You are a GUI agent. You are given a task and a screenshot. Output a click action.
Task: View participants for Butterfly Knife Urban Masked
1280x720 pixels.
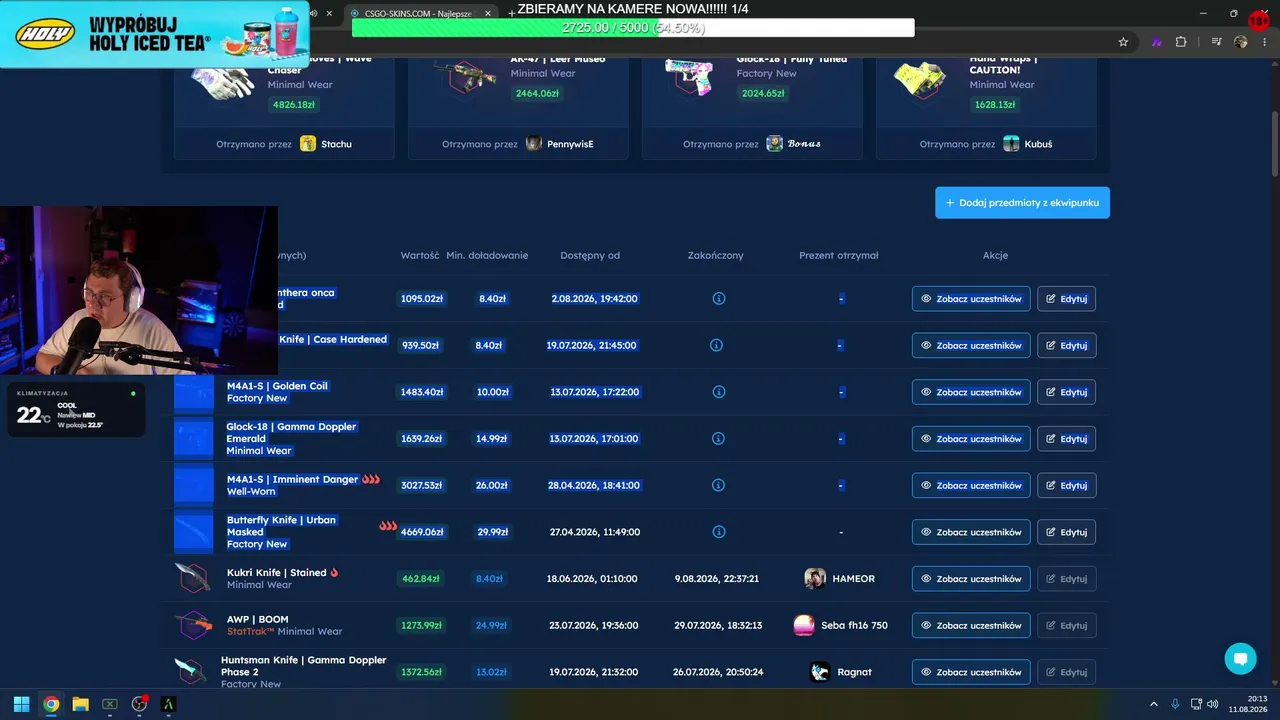971,532
